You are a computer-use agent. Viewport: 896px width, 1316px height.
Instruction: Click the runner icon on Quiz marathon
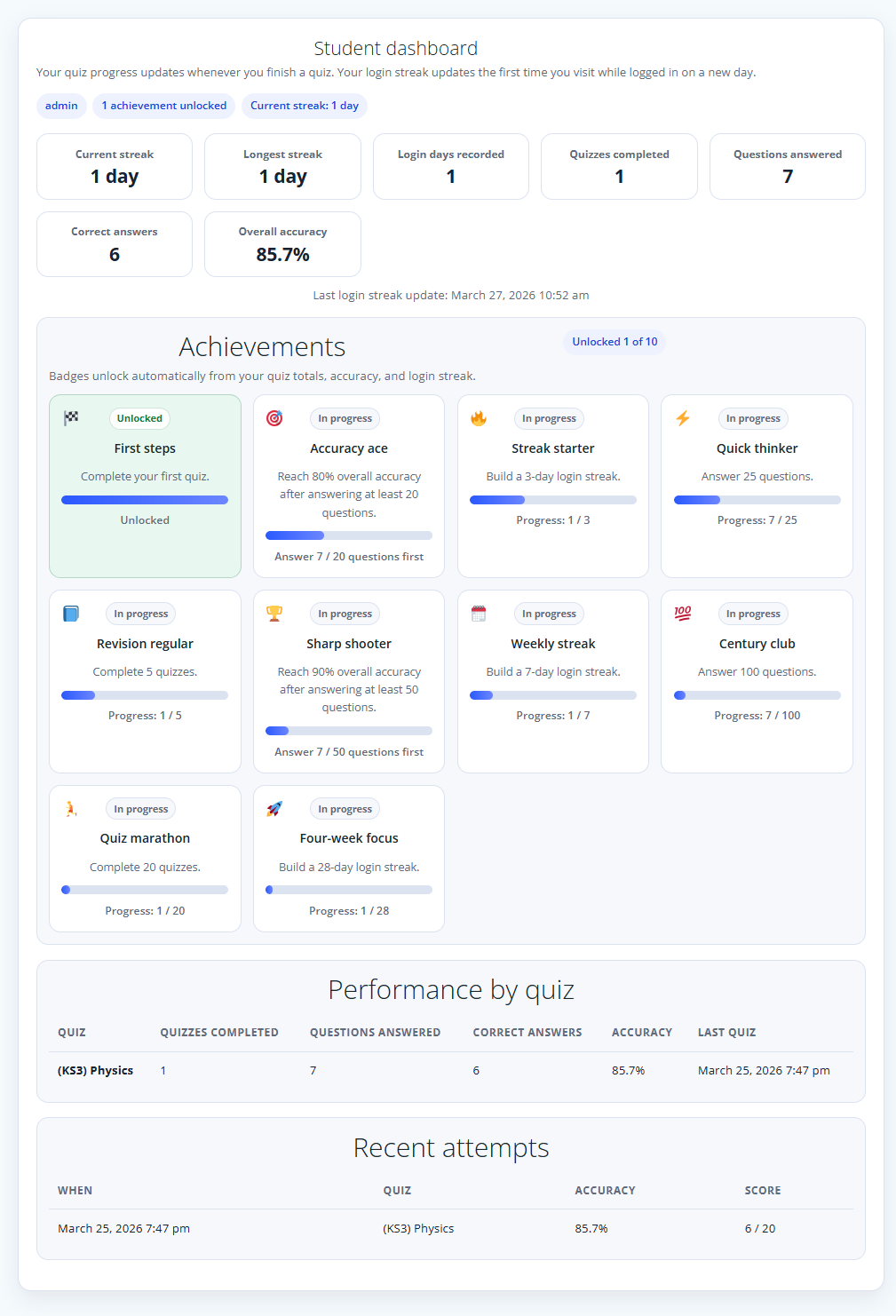pyautogui.click(x=71, y=809)
